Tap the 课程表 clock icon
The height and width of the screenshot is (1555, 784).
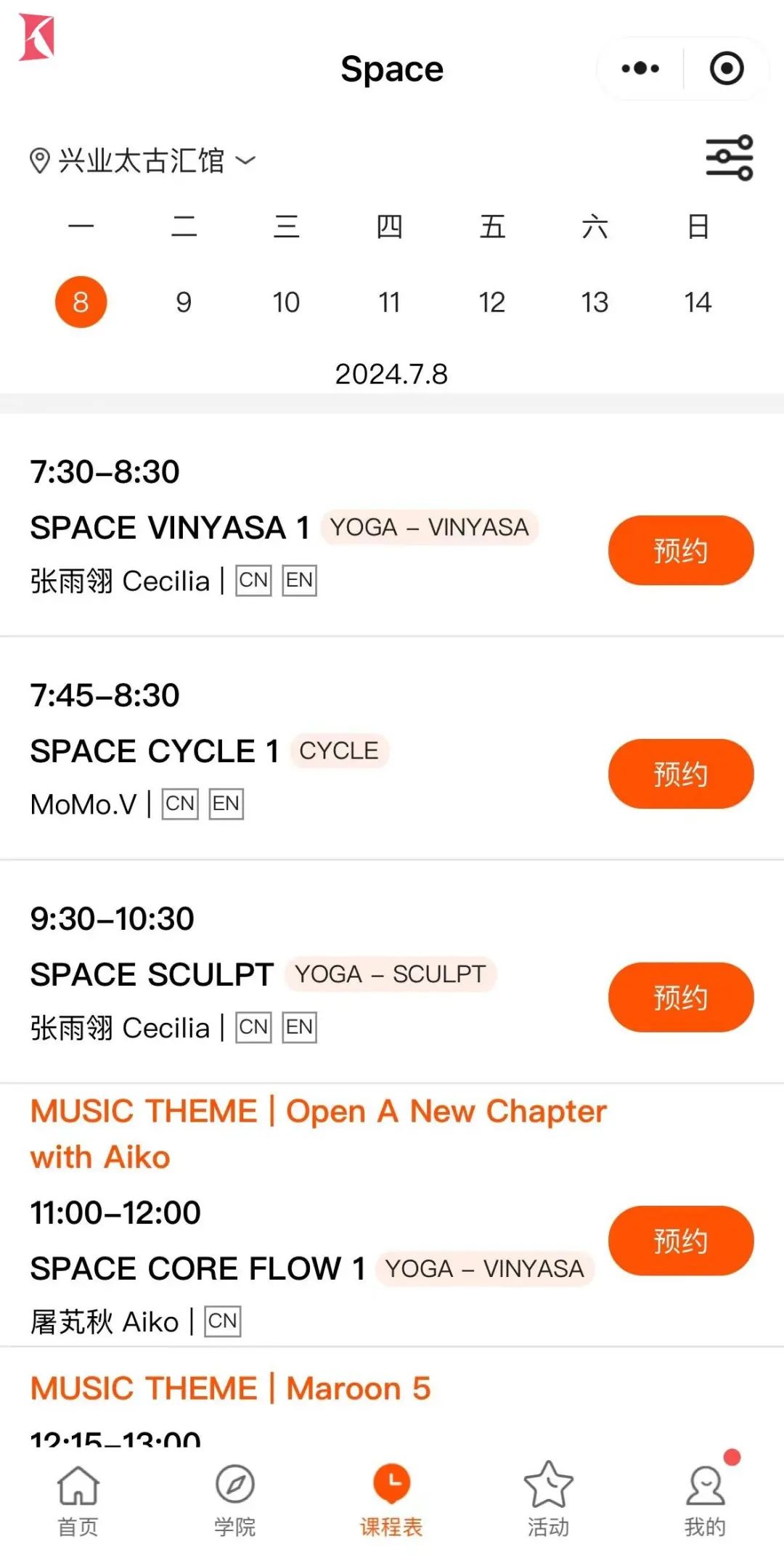[391, 1485]
